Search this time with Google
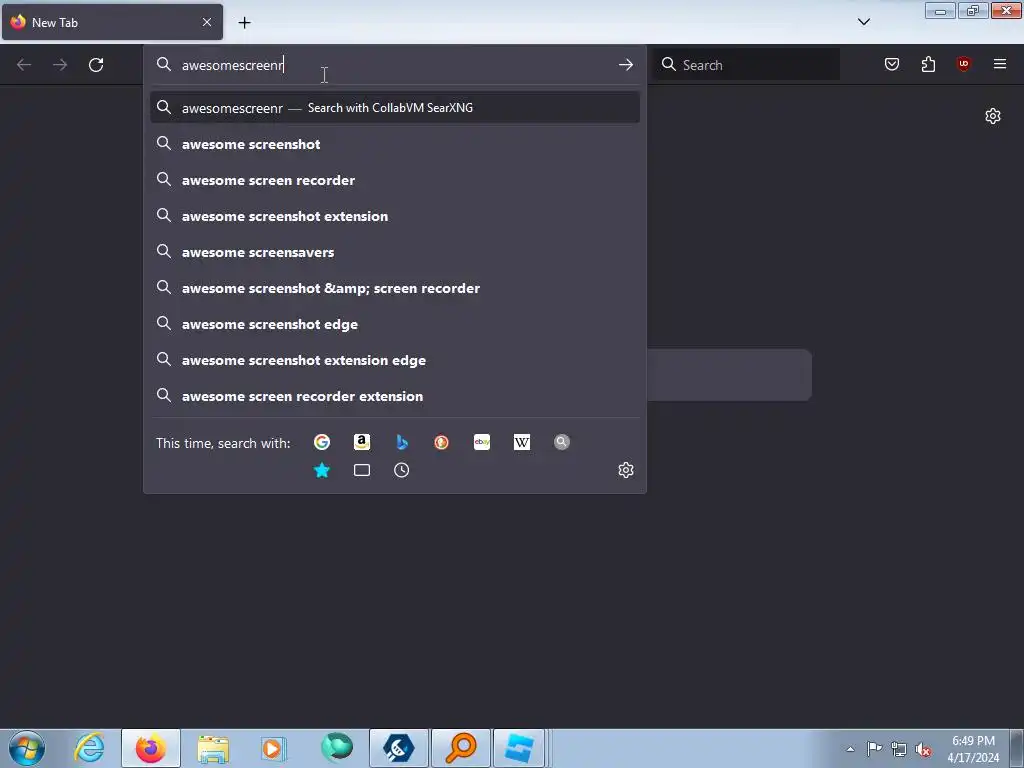Viewport: 1024px width, 768px height. coord(322,442)
